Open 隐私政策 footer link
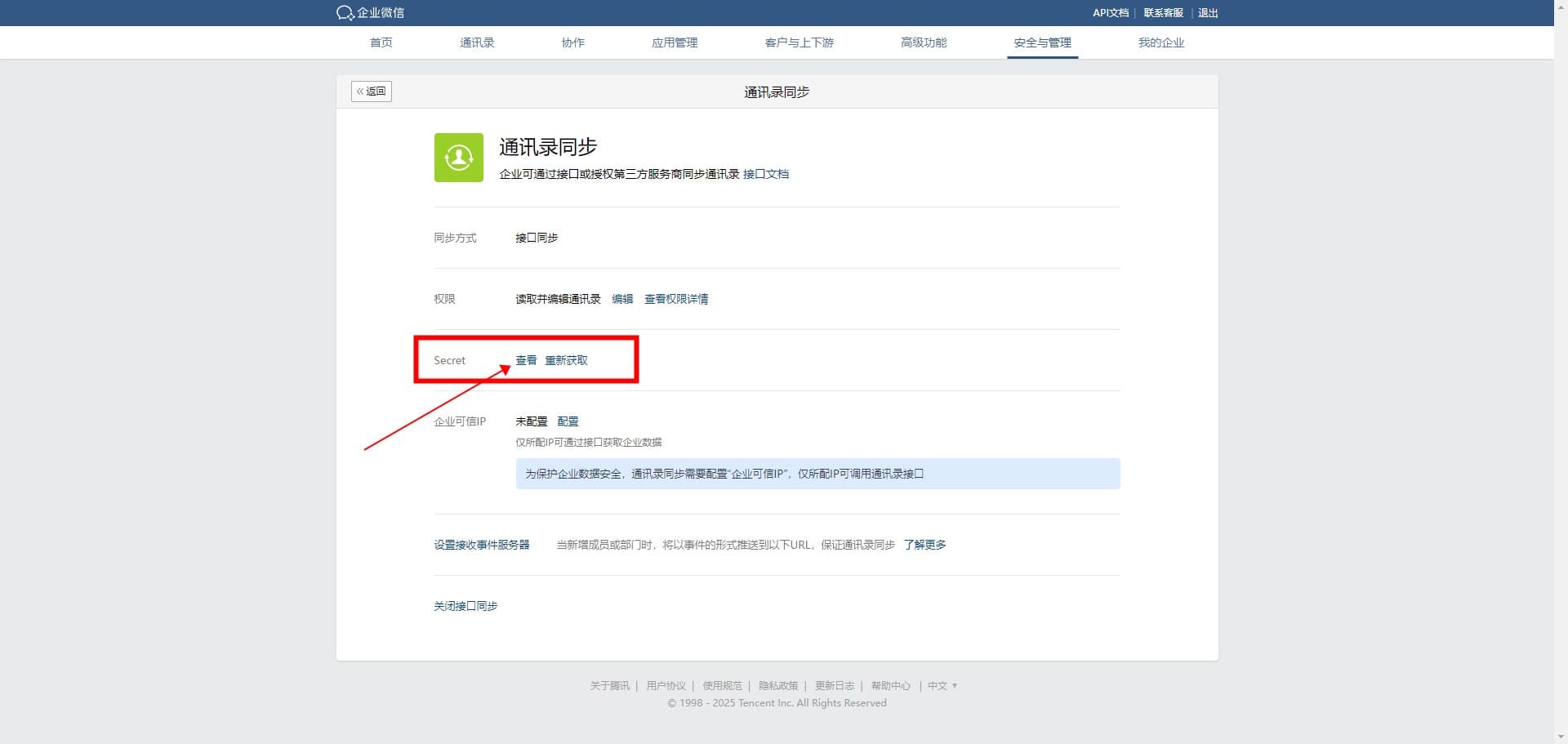The image size is (1568, 744). (778, 686)
